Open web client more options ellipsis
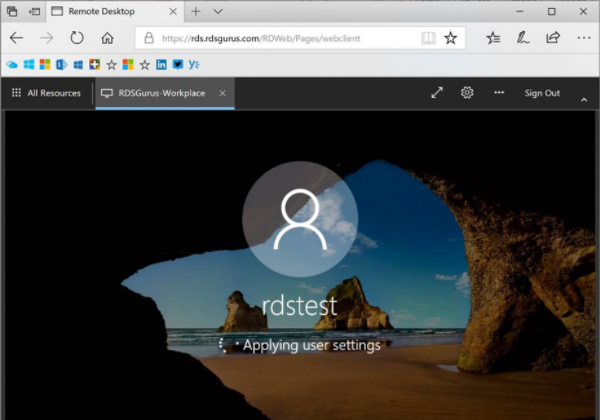Screen dimensions: 600x420 pyautogui.click(x=499, y=93)
